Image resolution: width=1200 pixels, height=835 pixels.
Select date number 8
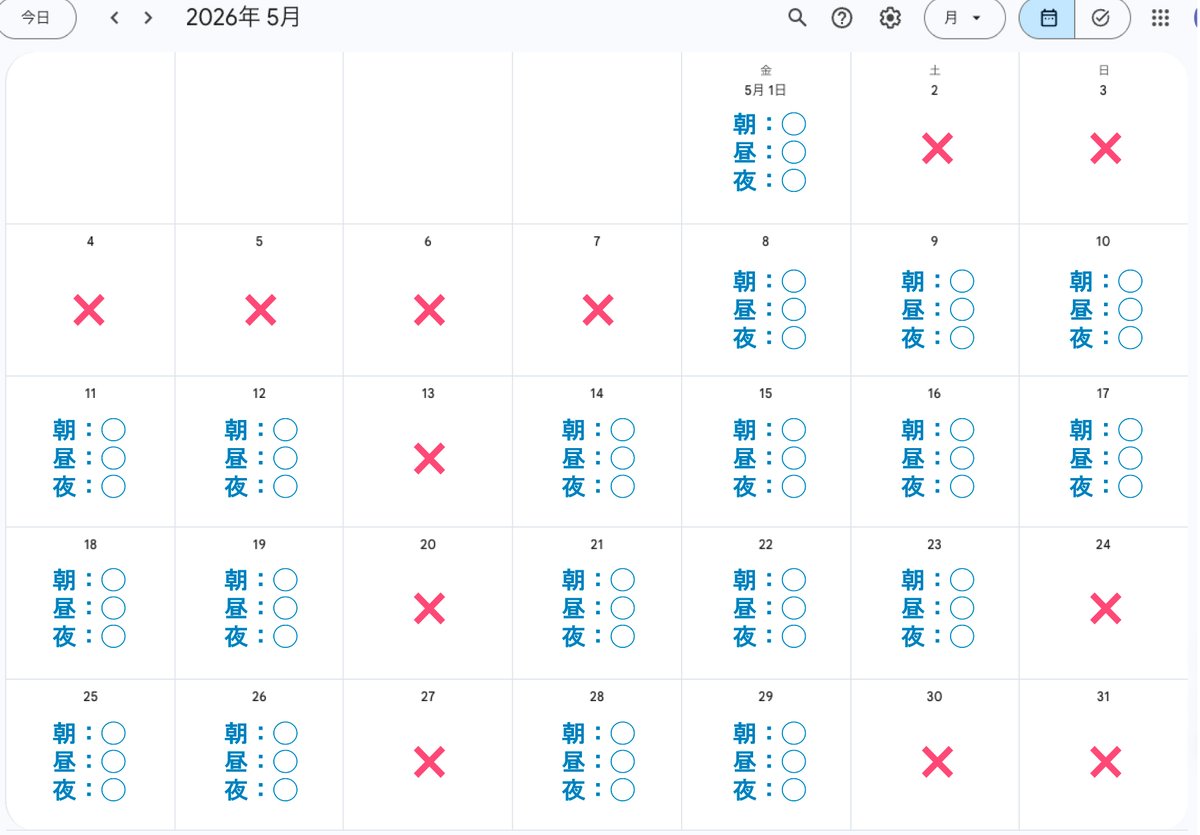click(x=766, y=242)
